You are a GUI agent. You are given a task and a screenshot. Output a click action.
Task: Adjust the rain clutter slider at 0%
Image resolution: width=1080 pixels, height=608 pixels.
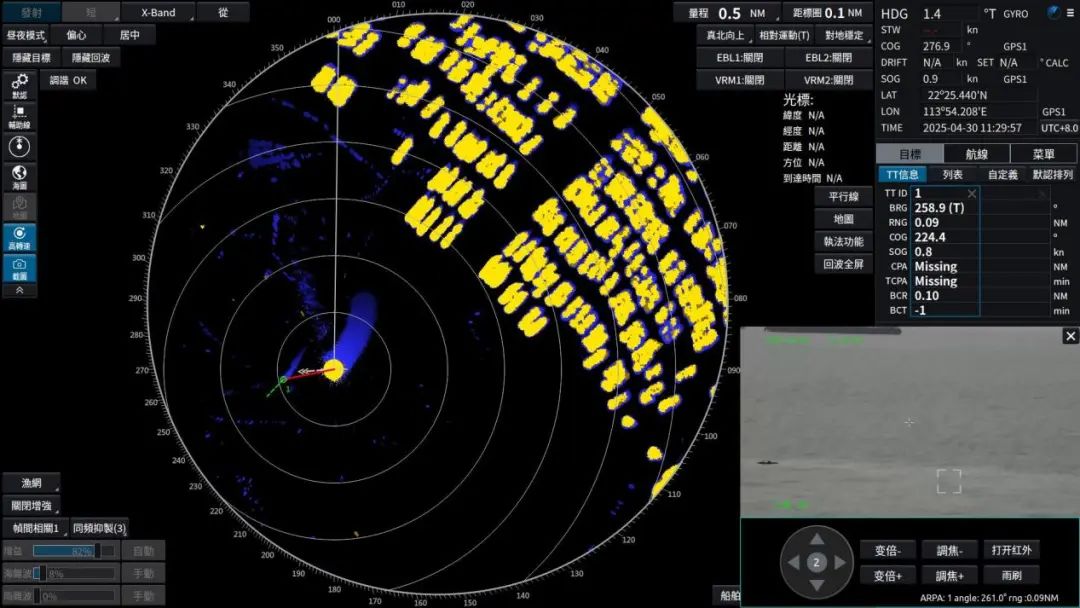coord(74,596)
